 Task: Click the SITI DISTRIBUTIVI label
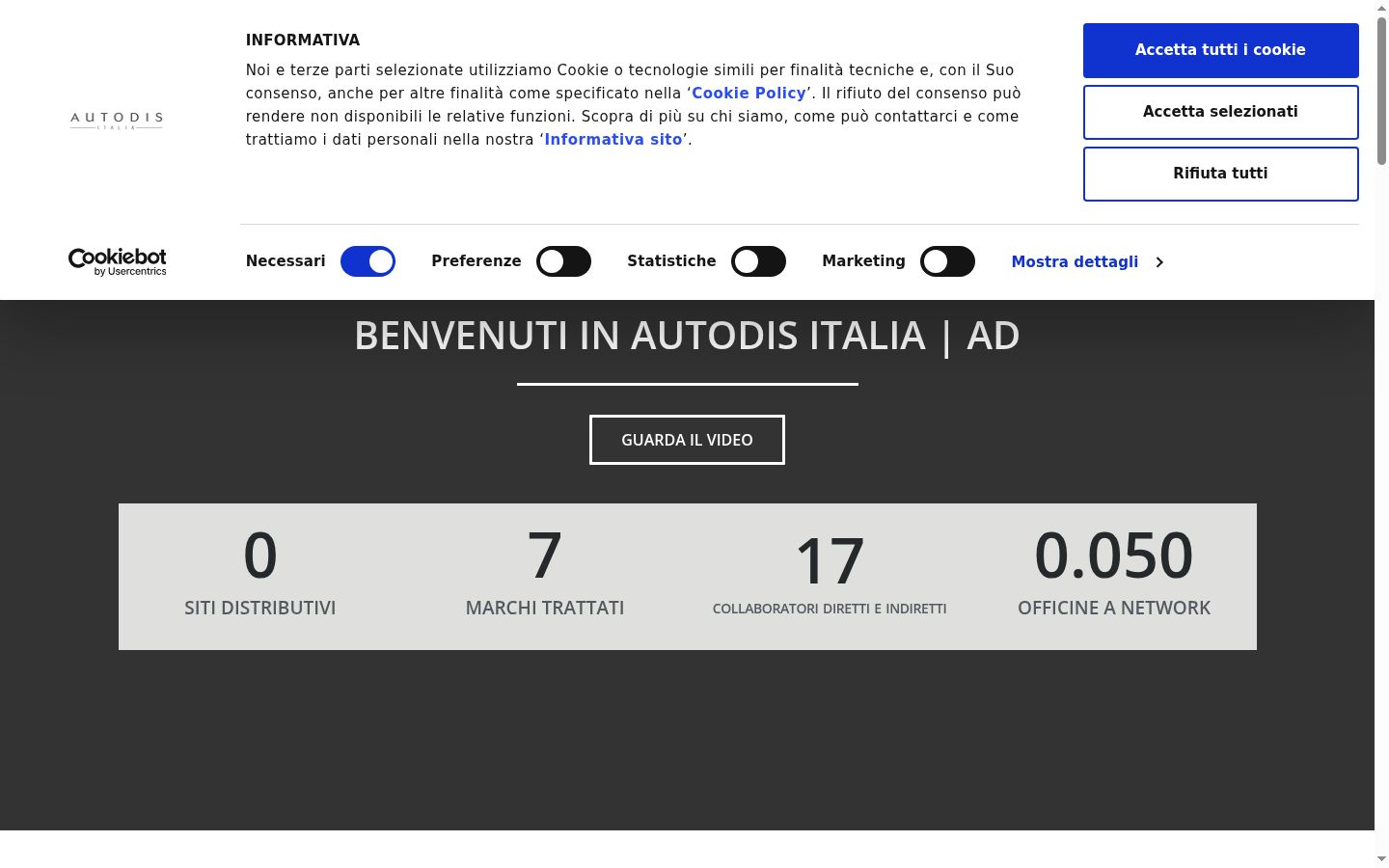260,608
